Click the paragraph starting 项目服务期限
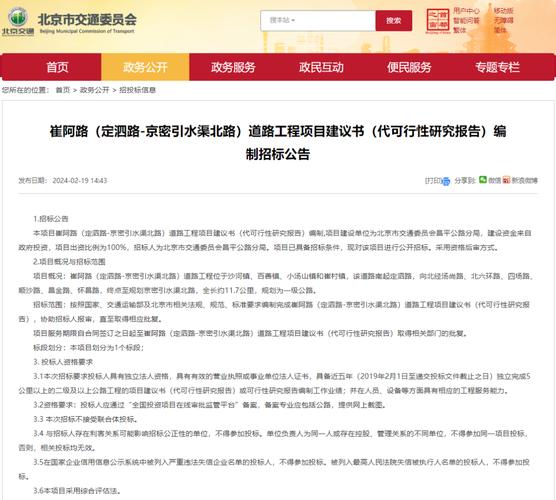 (251, 333)
